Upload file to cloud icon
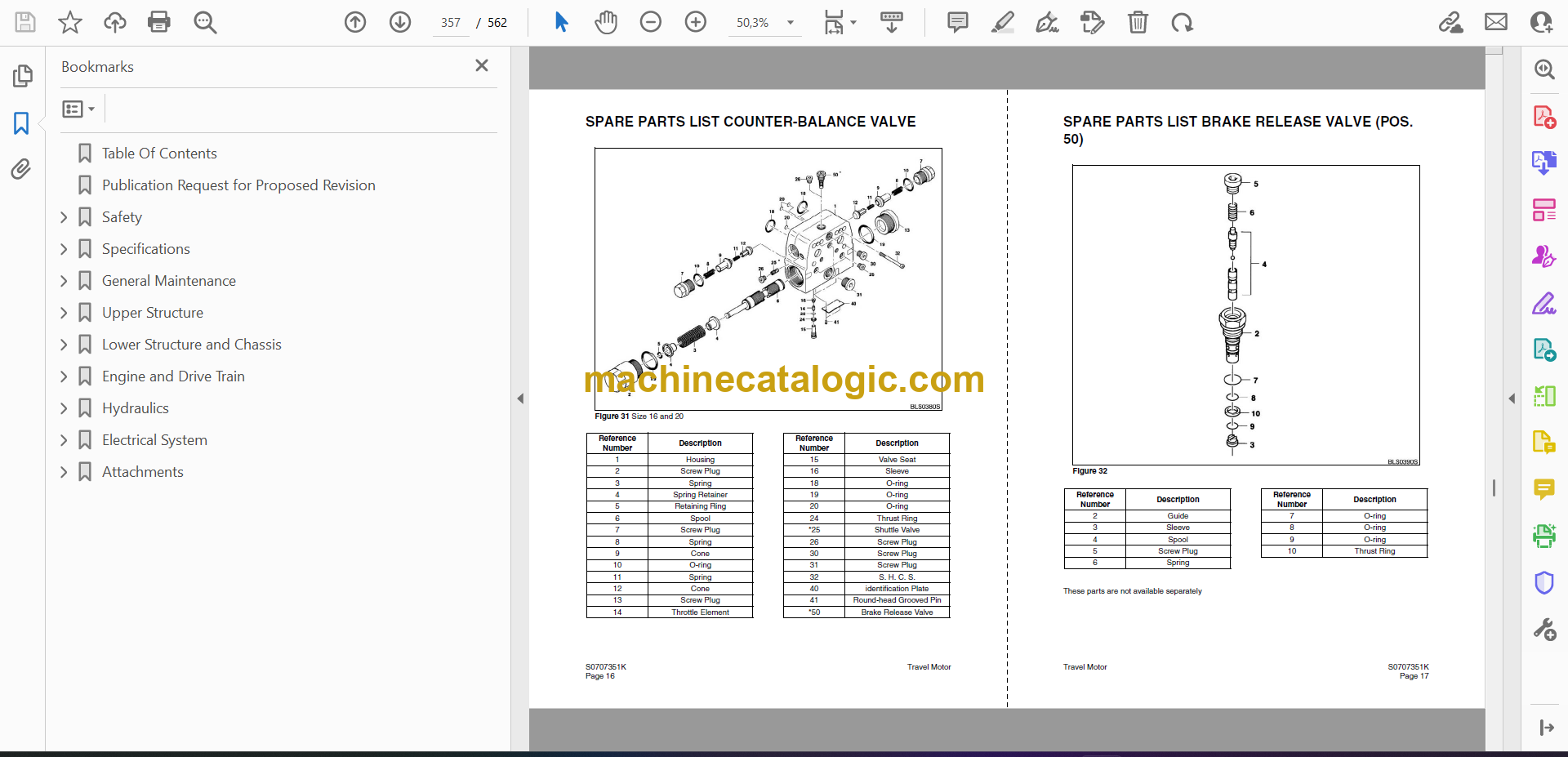 [x=115, y=22]
